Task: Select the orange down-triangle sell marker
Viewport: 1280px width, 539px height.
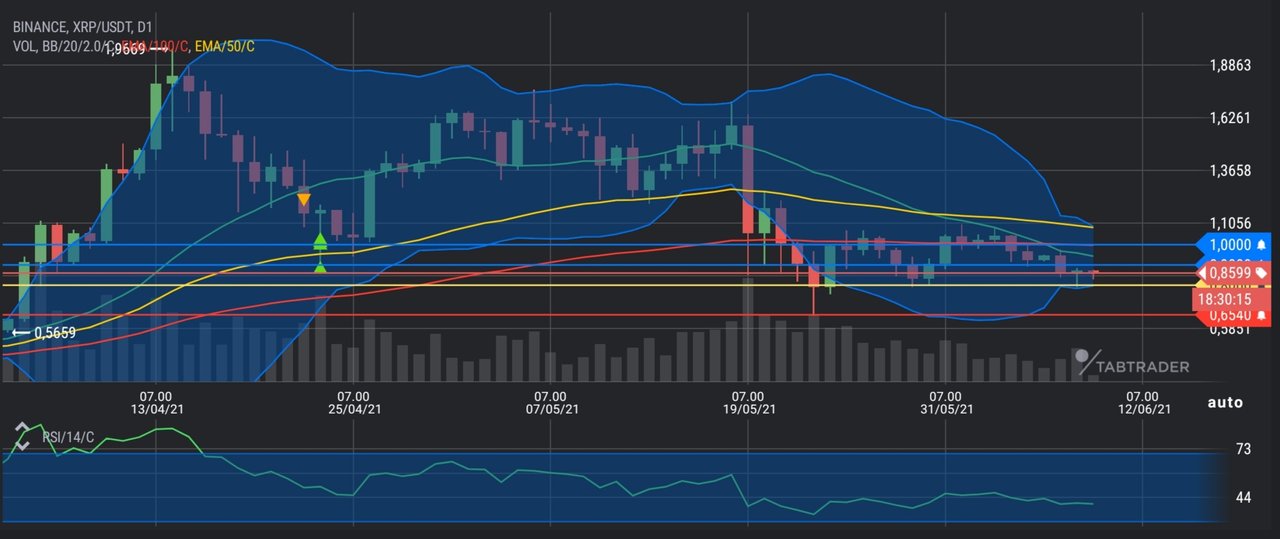Action: click(303, 200)
